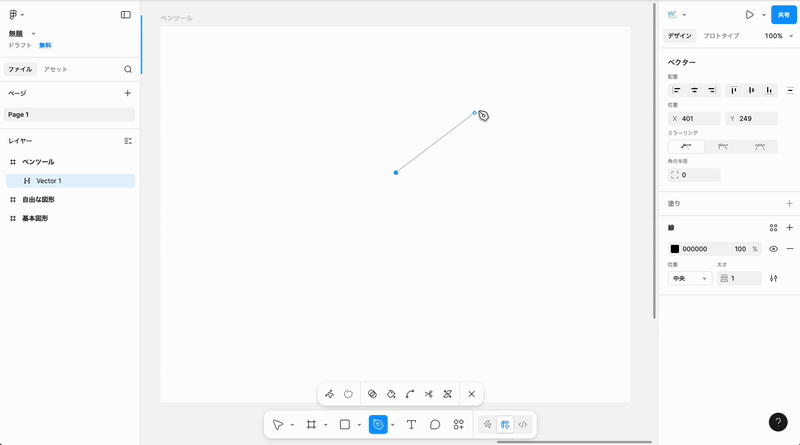Toggle the left sidebar panel icon
800x445 pixels.
(126, 15)
